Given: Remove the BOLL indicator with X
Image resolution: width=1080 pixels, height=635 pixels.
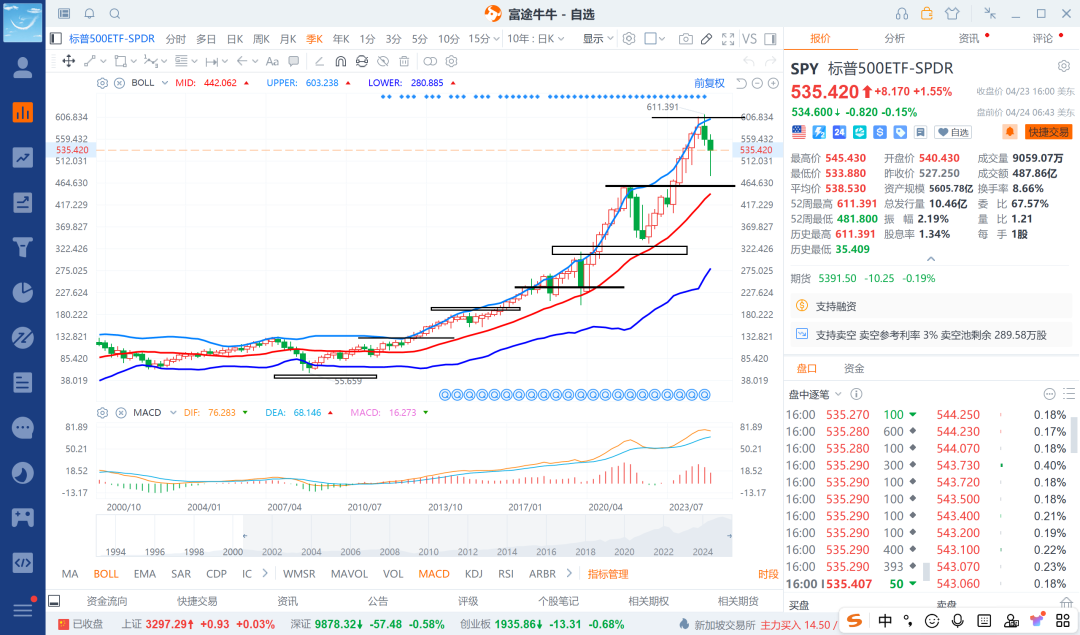Looking at the screenshot, I should [x=119, y=83].
